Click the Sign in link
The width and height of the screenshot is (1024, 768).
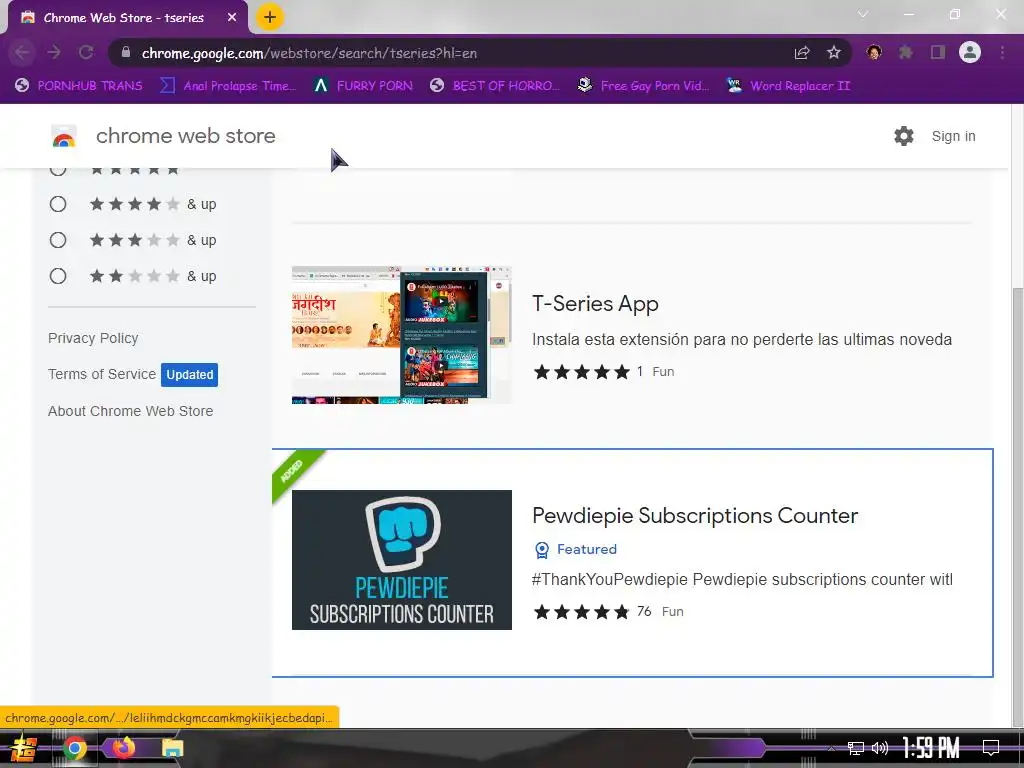(953, 136)
